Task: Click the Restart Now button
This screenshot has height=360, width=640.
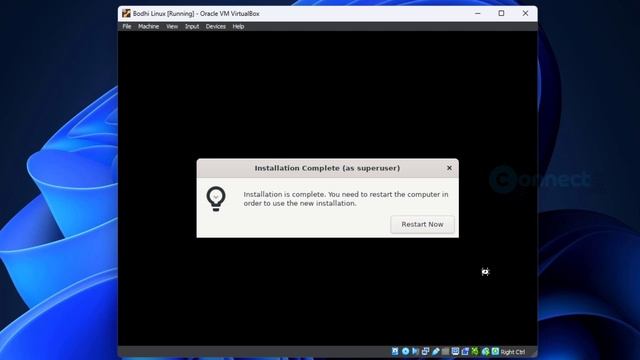Action: click(x=422, y=224)
